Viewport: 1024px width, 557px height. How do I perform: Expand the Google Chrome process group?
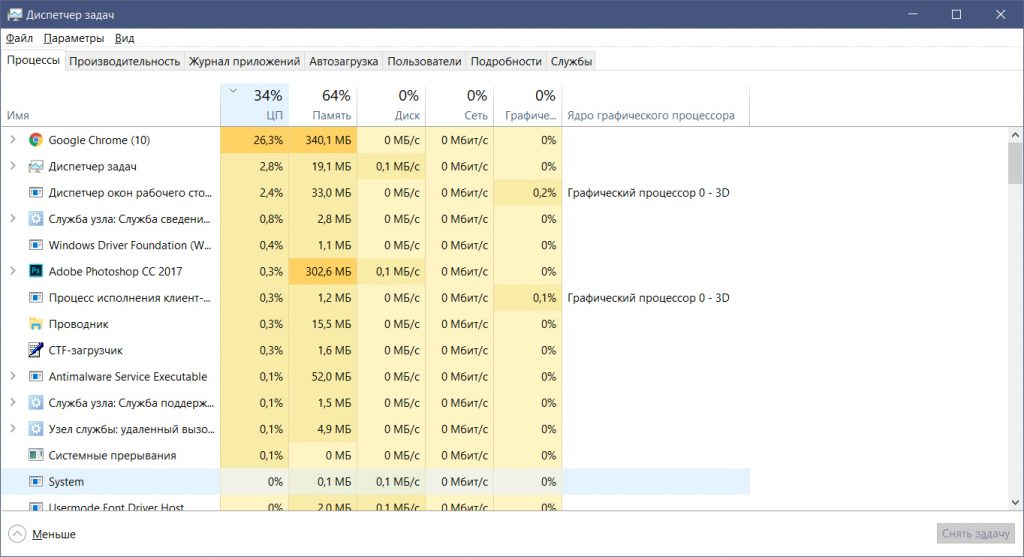[x=13, y=141]
